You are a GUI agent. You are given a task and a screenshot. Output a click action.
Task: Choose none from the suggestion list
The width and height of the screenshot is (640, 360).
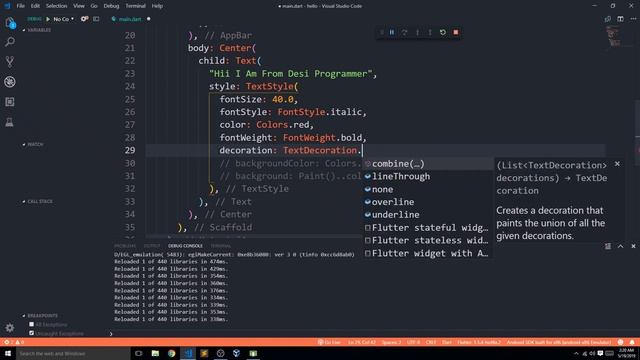point(427,189)
